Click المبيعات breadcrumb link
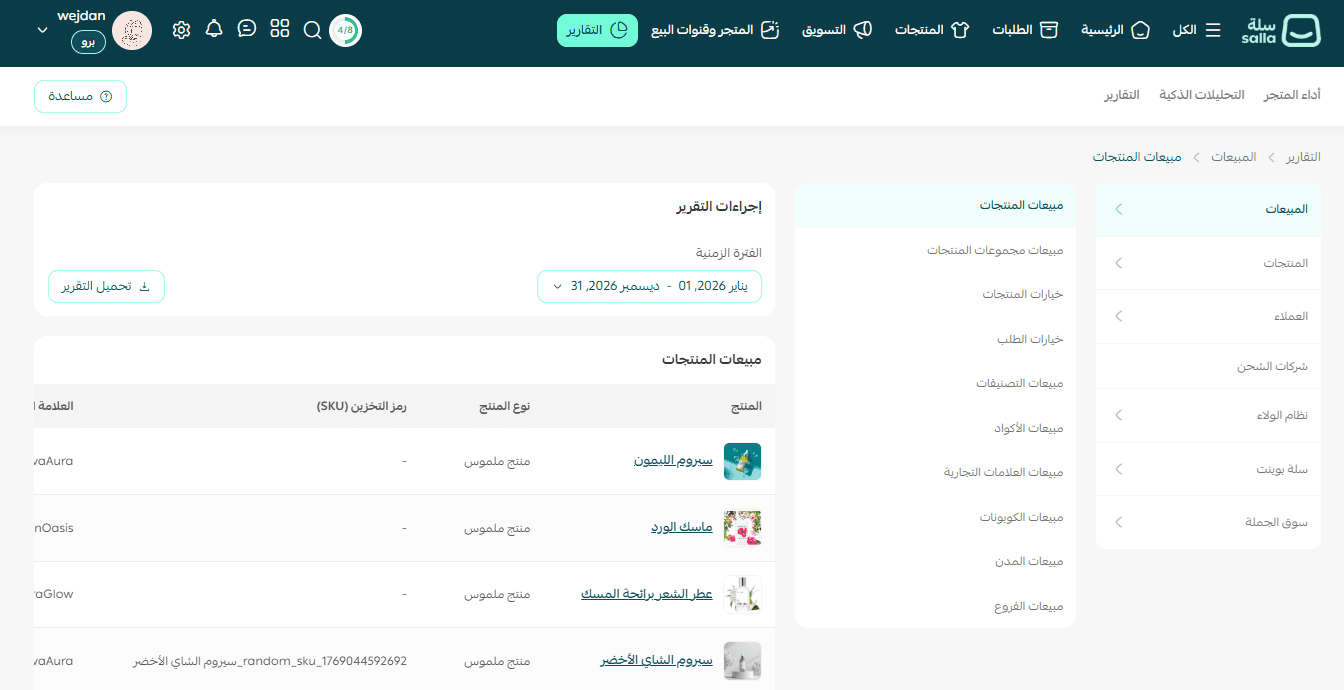The image size is (1344, 690). 1233,157
